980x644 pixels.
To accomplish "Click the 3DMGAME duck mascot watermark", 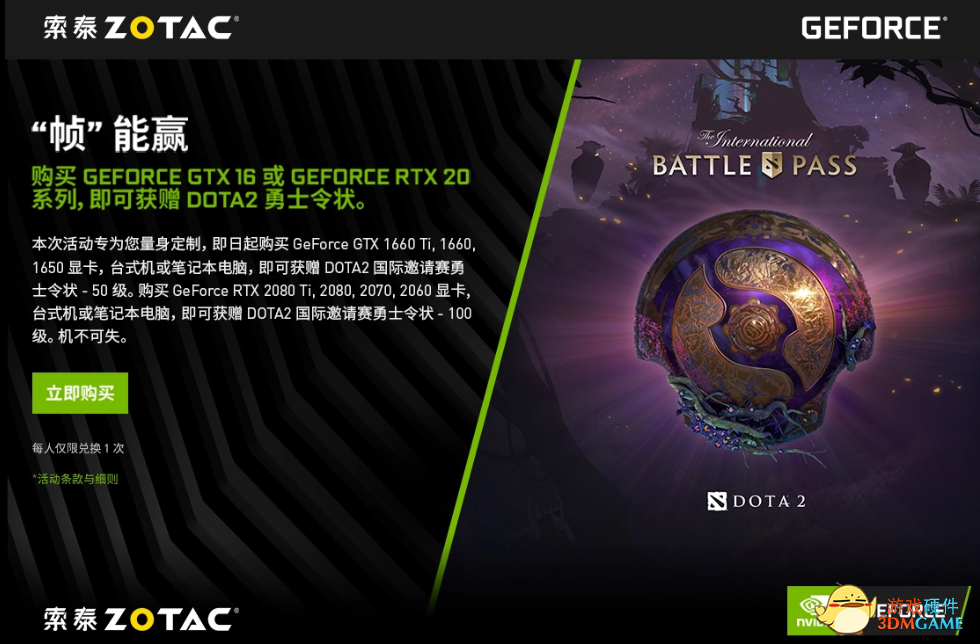I will click(849, 608).
